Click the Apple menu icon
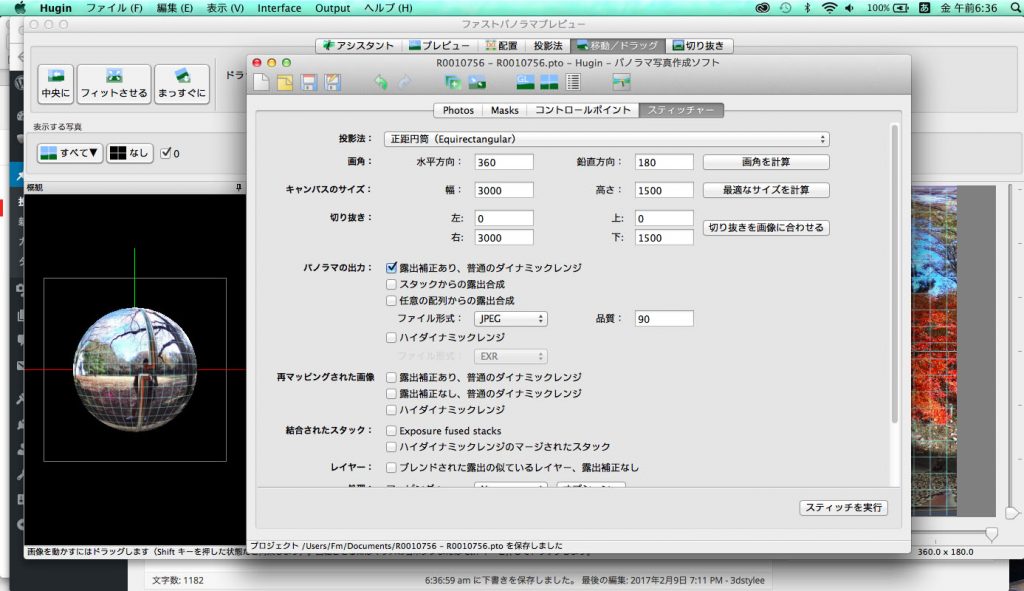Screen dimensions: 1024x591 (x=20, y=8)
